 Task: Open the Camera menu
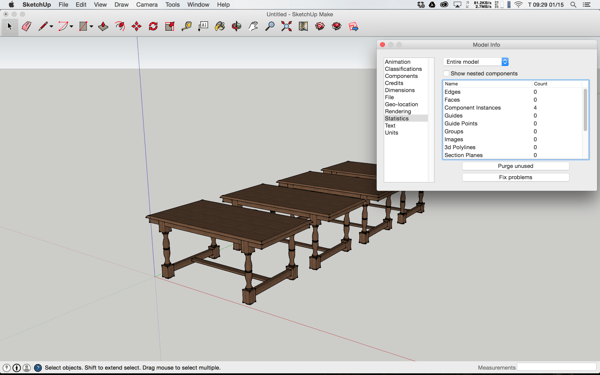click(147, 5)
